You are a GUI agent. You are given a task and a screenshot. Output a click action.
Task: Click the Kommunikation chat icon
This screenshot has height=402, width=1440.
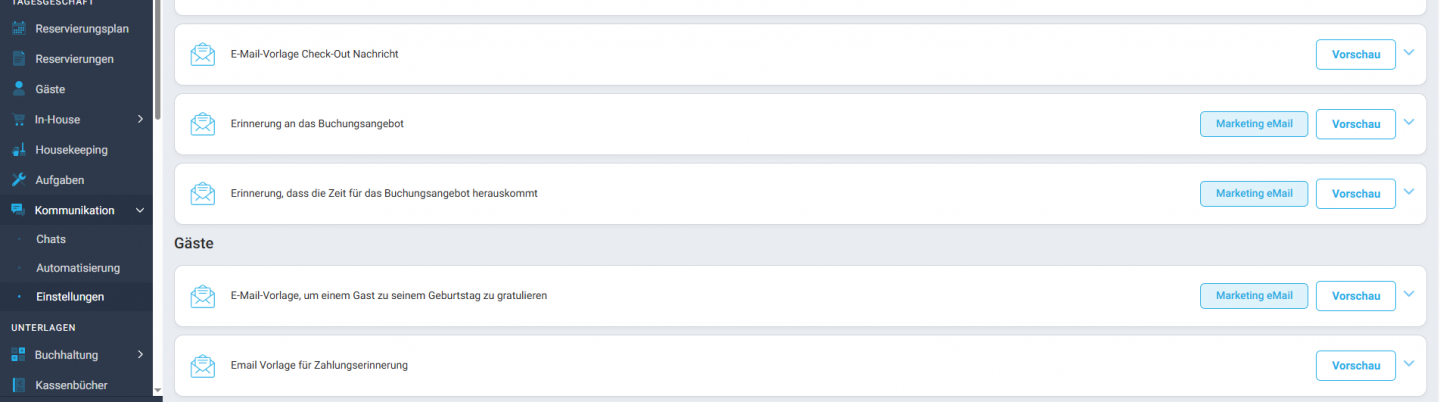[x=18, y=210]
